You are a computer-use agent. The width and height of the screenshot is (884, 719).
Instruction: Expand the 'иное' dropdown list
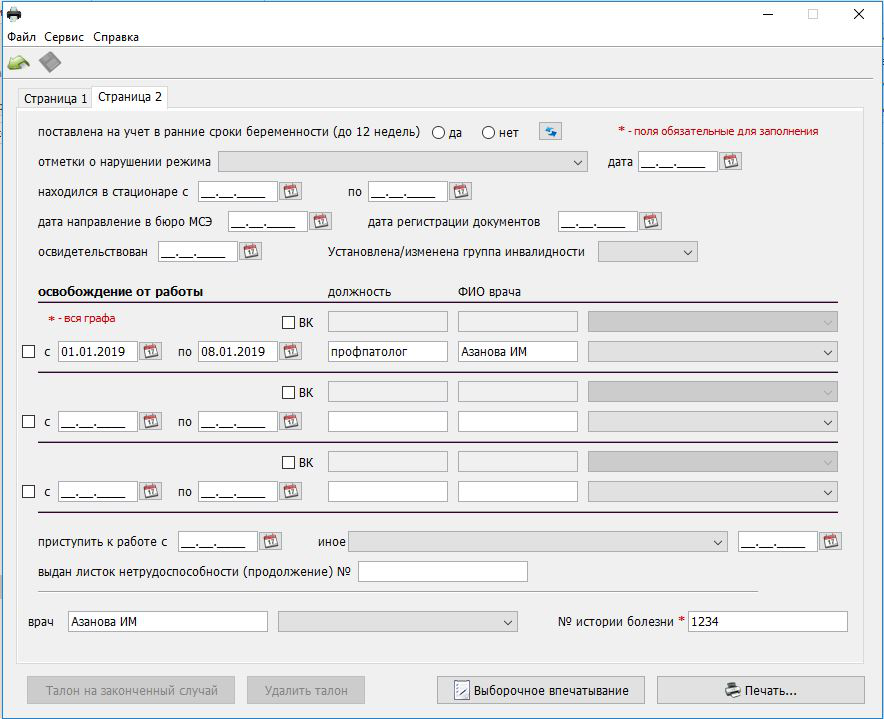[x=718, y=542]
